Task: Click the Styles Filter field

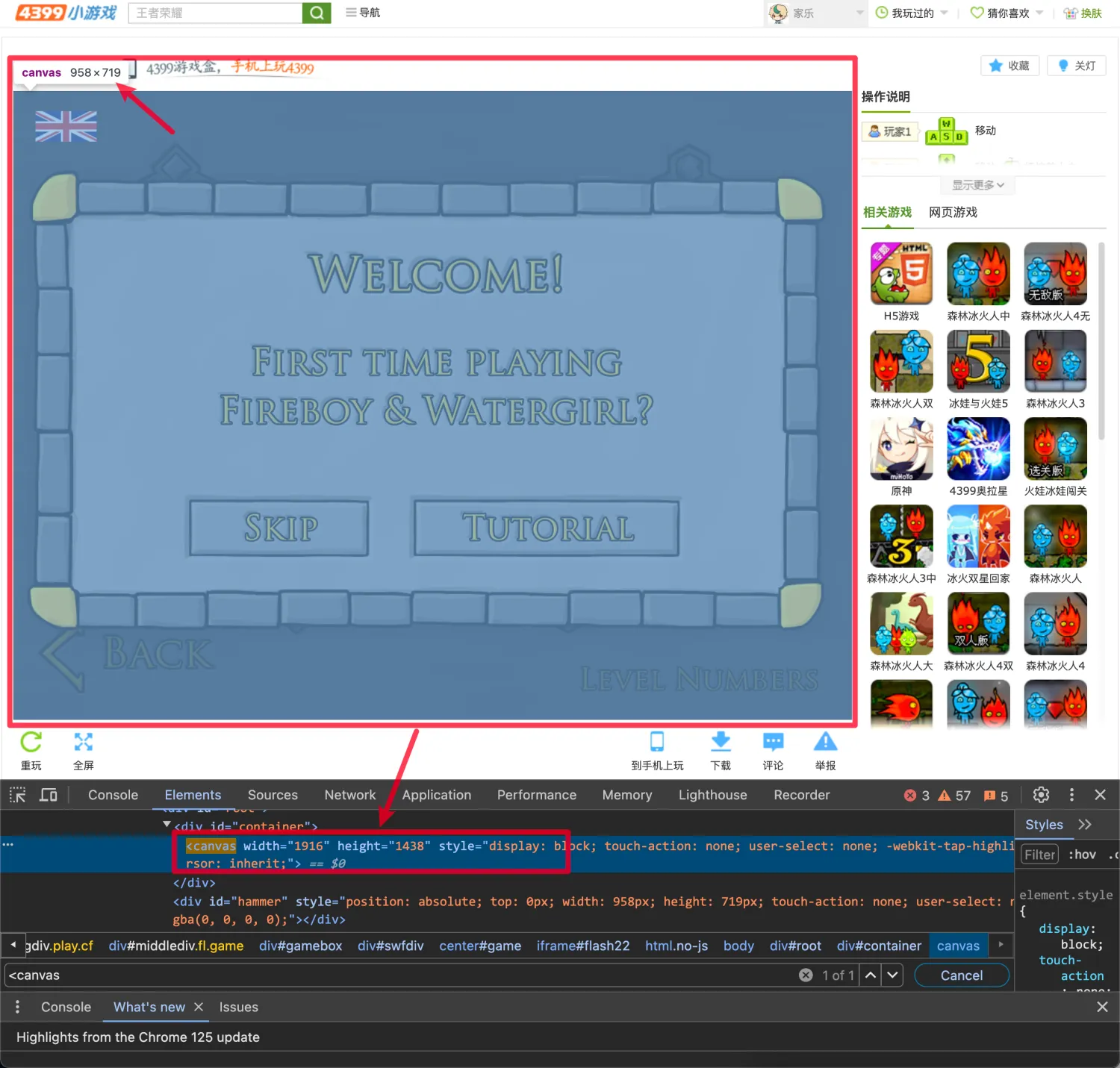Action: (x=1039, y=855)
